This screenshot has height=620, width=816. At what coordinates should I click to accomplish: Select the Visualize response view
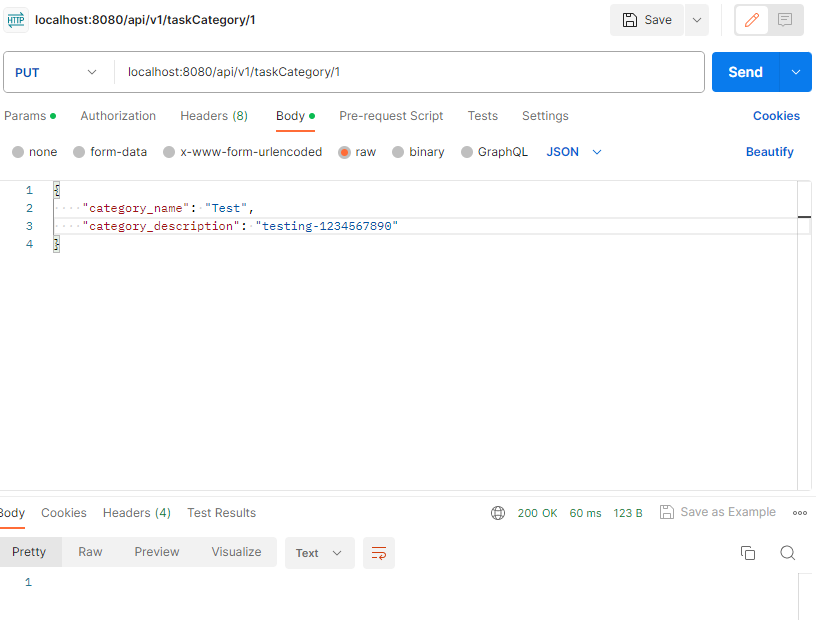point(236,552)
